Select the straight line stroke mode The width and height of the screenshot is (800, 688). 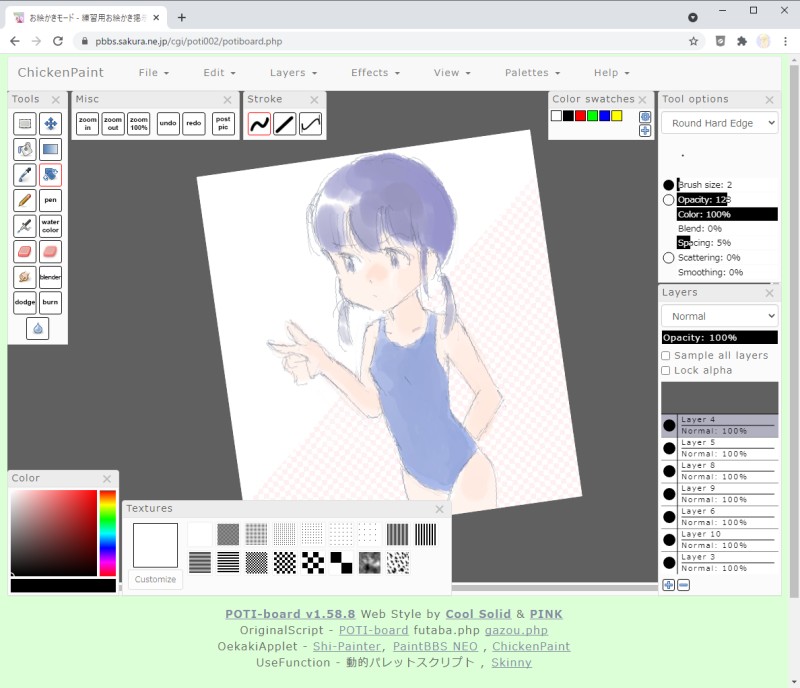(285, 124)
